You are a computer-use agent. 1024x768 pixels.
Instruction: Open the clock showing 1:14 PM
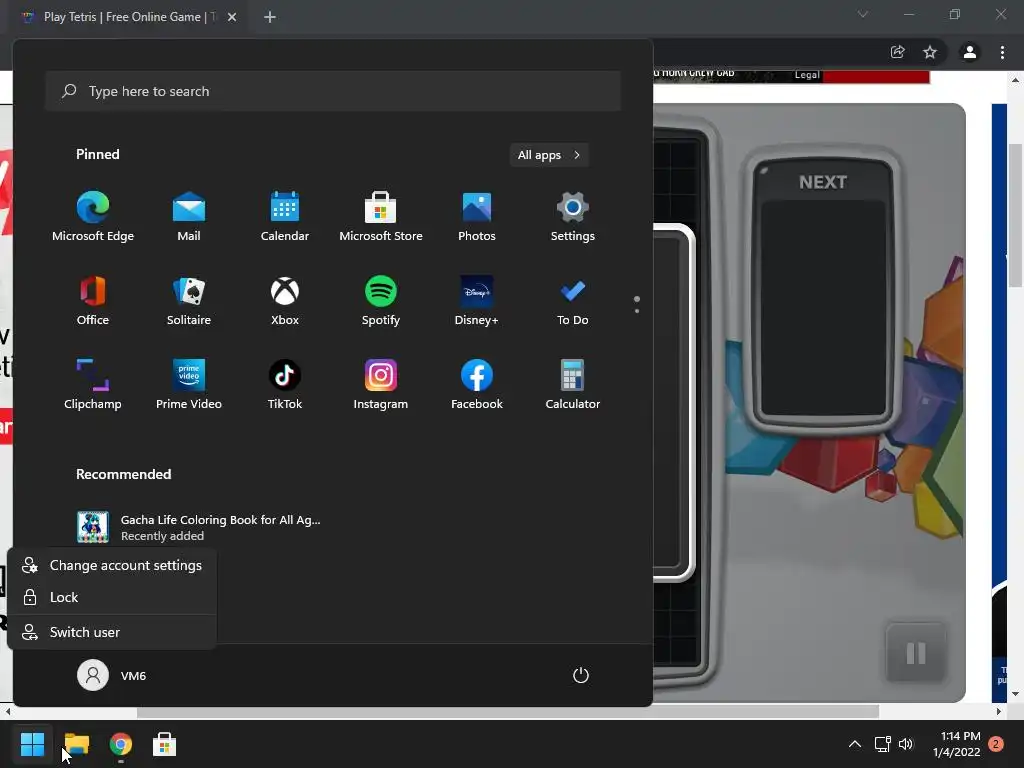[x=957, y=744]
